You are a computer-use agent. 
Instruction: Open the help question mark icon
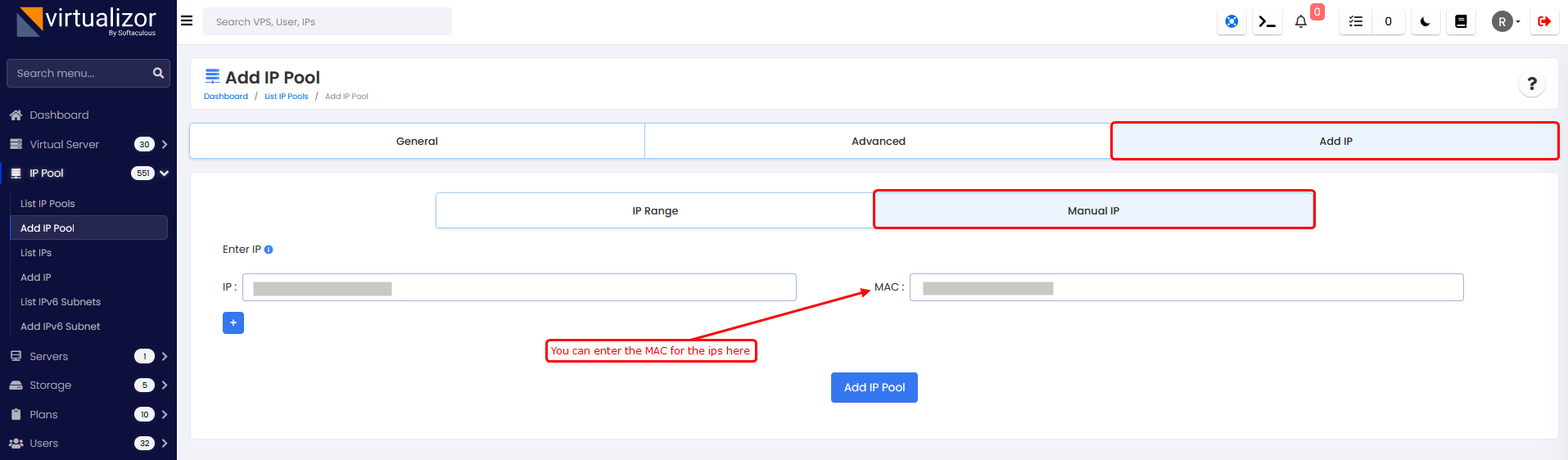pos(1531,83)
